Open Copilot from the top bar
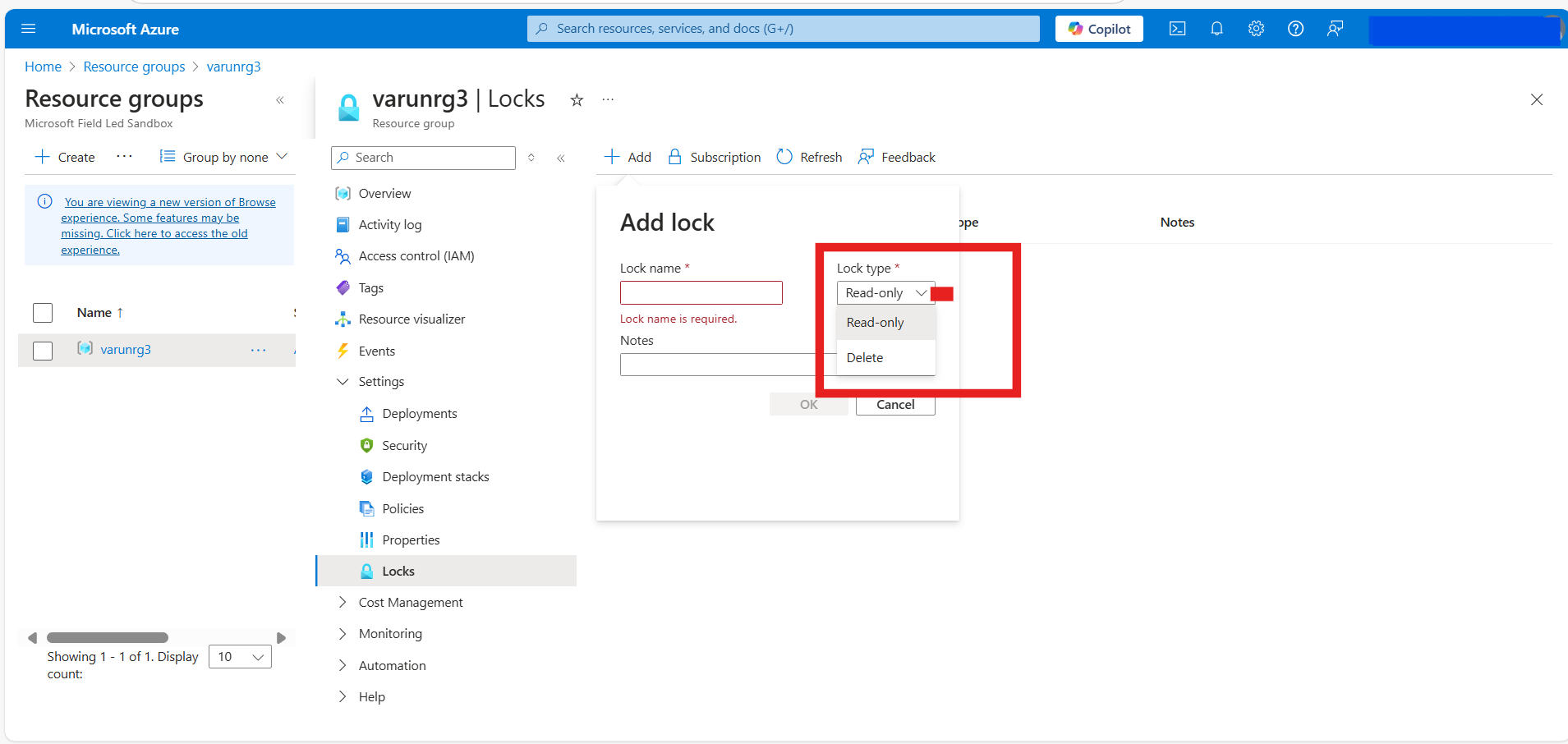Image resolution: width=1568 pixels, height=744 pixels. [x=1099, y=28]
